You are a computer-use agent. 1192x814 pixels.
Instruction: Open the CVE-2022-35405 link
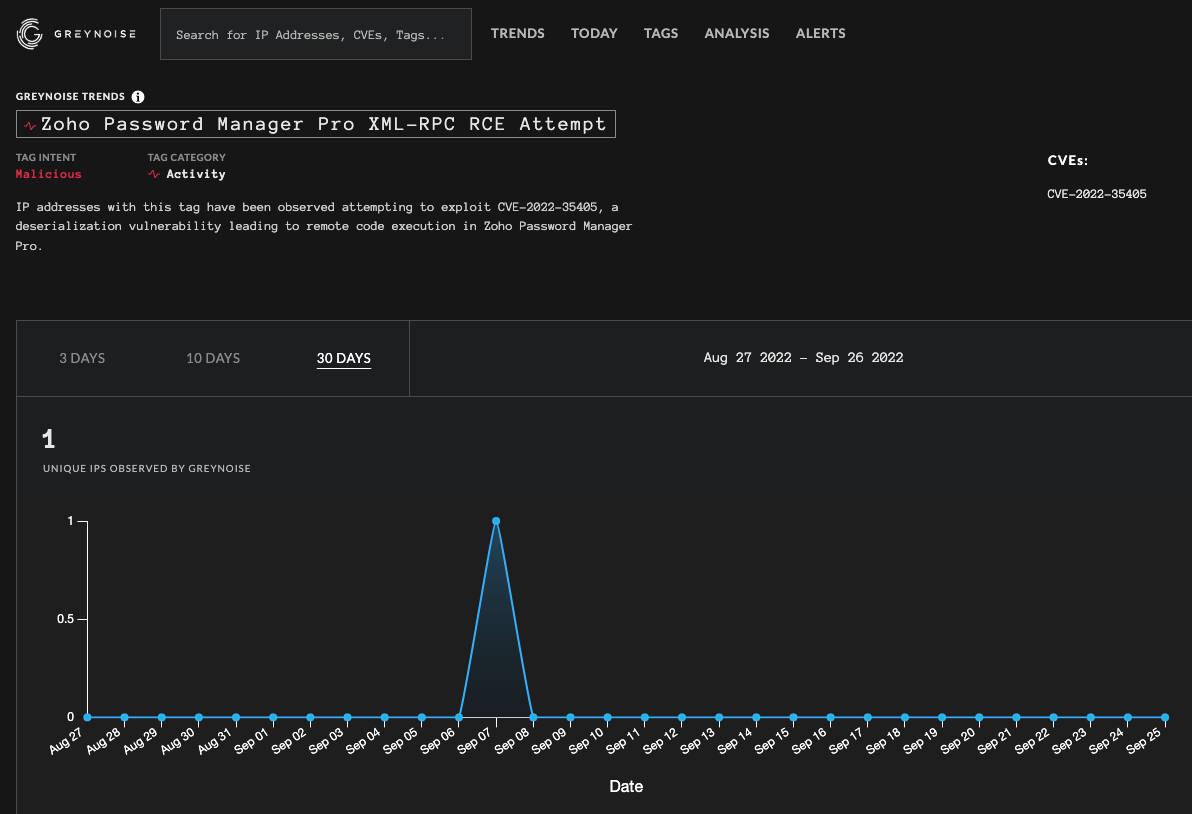(1097, 194)
